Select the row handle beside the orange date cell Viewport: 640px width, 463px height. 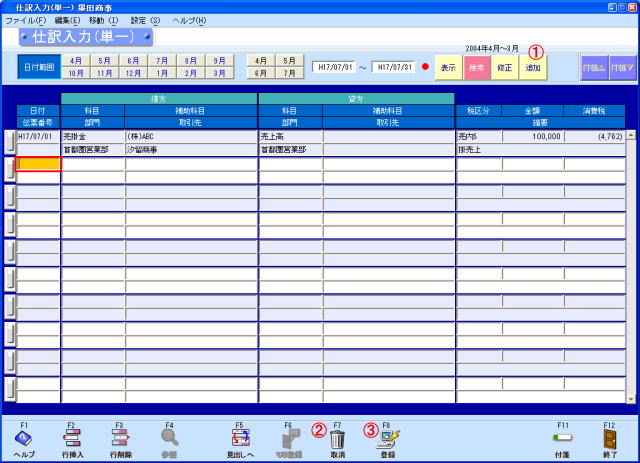click(x=10, y=170)
